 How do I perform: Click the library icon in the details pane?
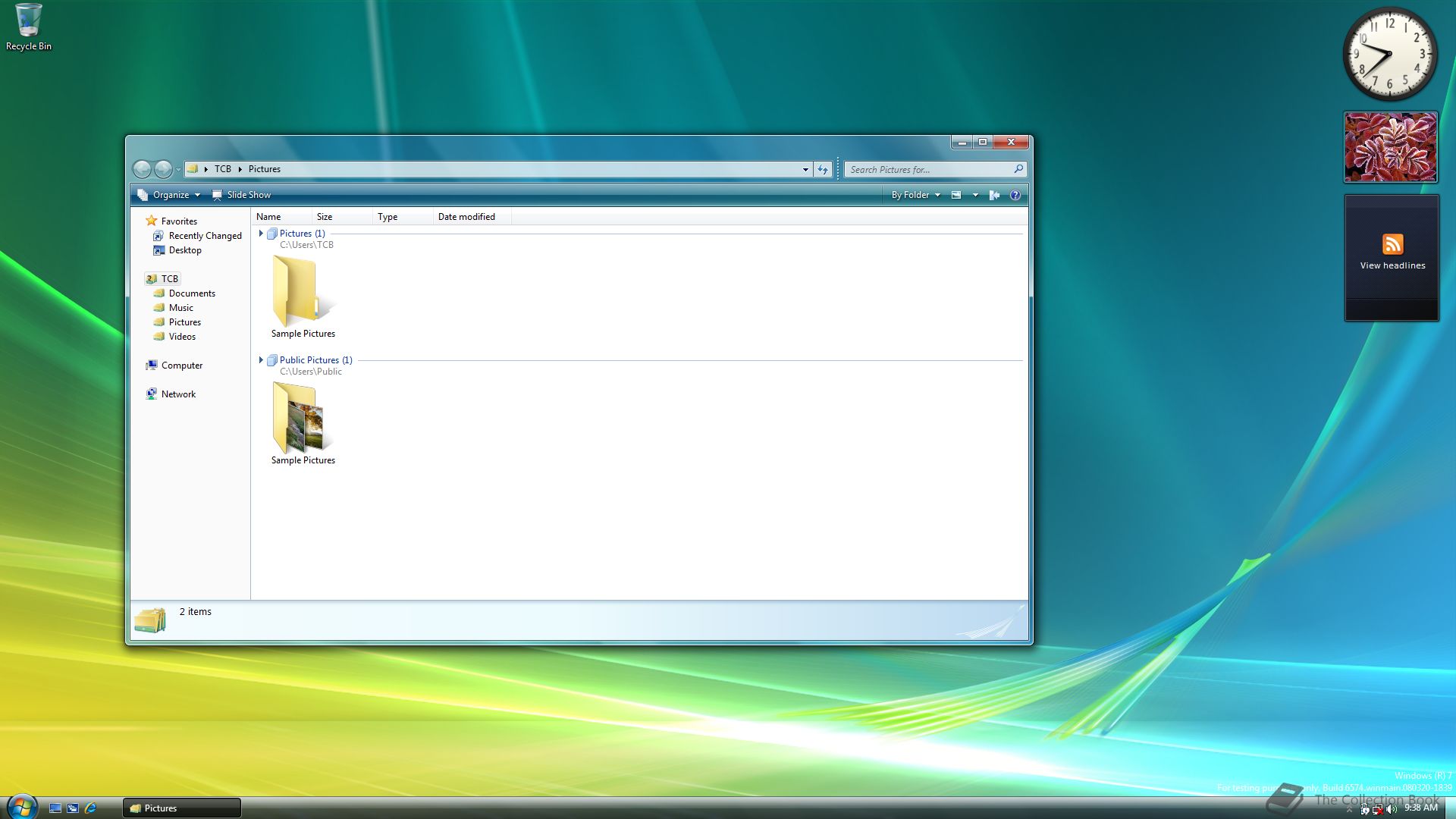coord(150,620)
